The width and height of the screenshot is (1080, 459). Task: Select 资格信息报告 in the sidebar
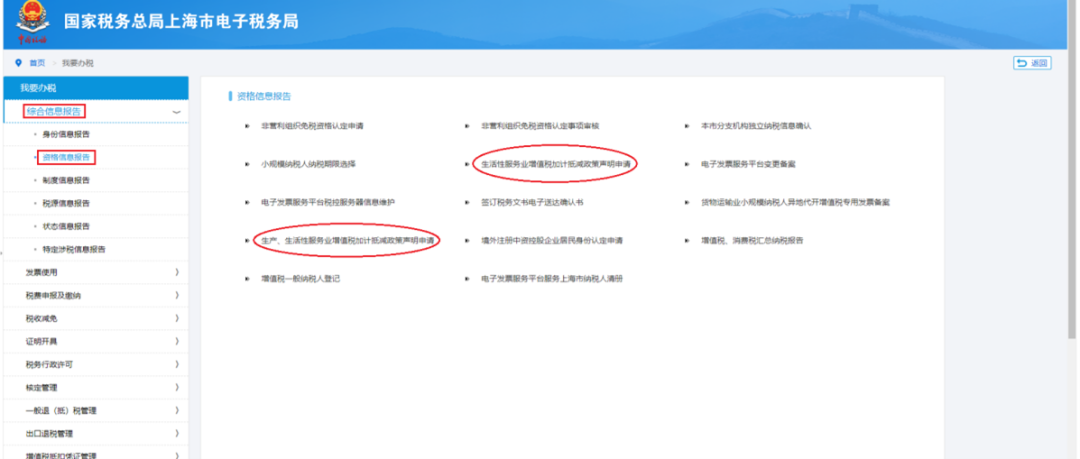pos(65,157)
